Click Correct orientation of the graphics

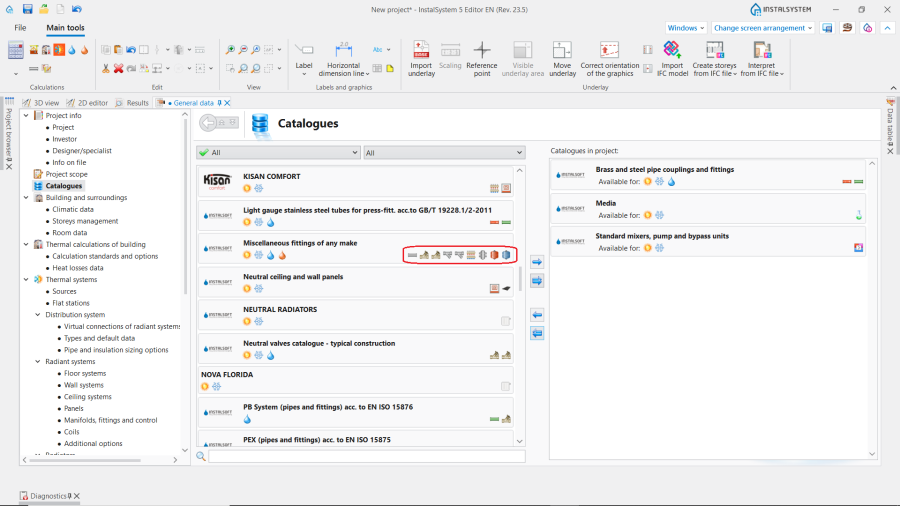609,59
